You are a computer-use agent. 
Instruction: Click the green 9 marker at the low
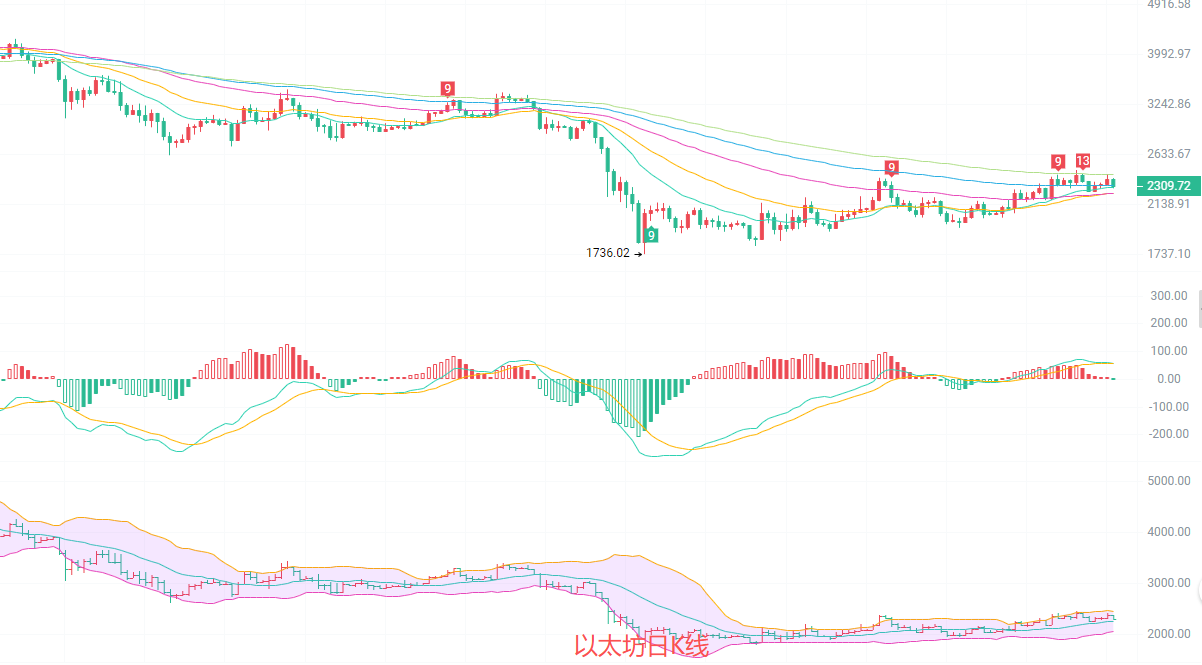[x=651, y=235]
